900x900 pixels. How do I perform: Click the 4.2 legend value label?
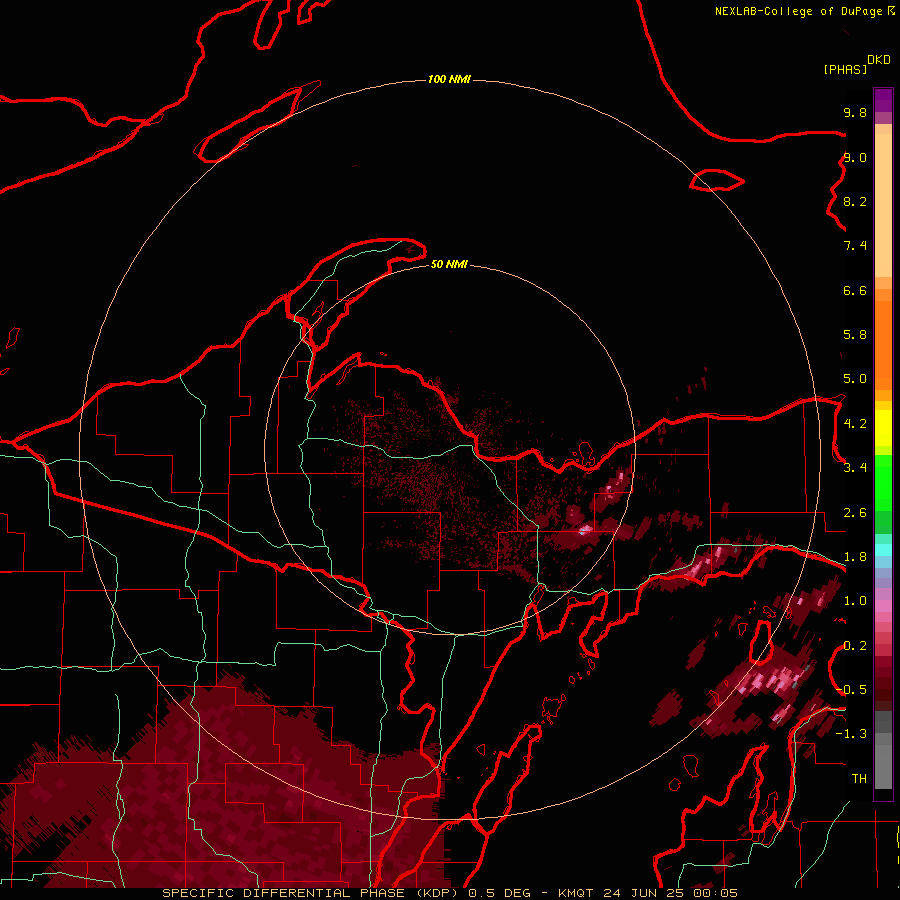coord(855,424)
